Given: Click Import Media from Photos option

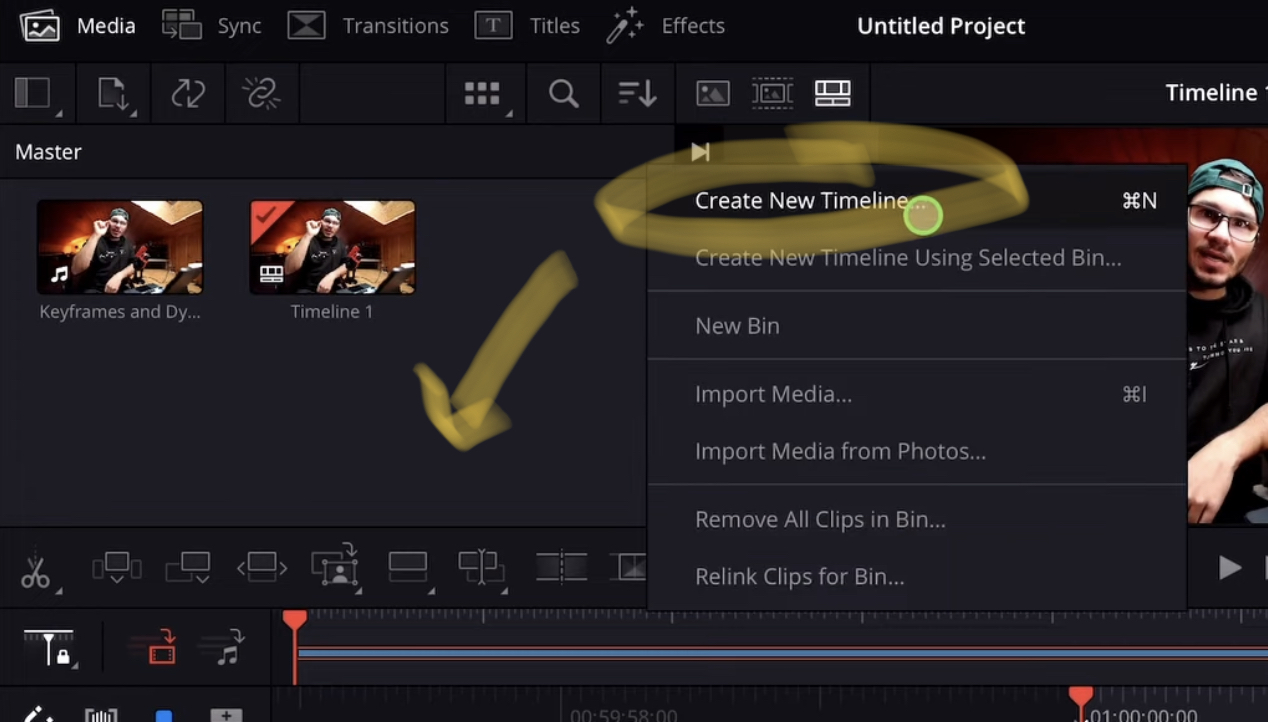Looking at the screenshot, I should tap(841, 451).
